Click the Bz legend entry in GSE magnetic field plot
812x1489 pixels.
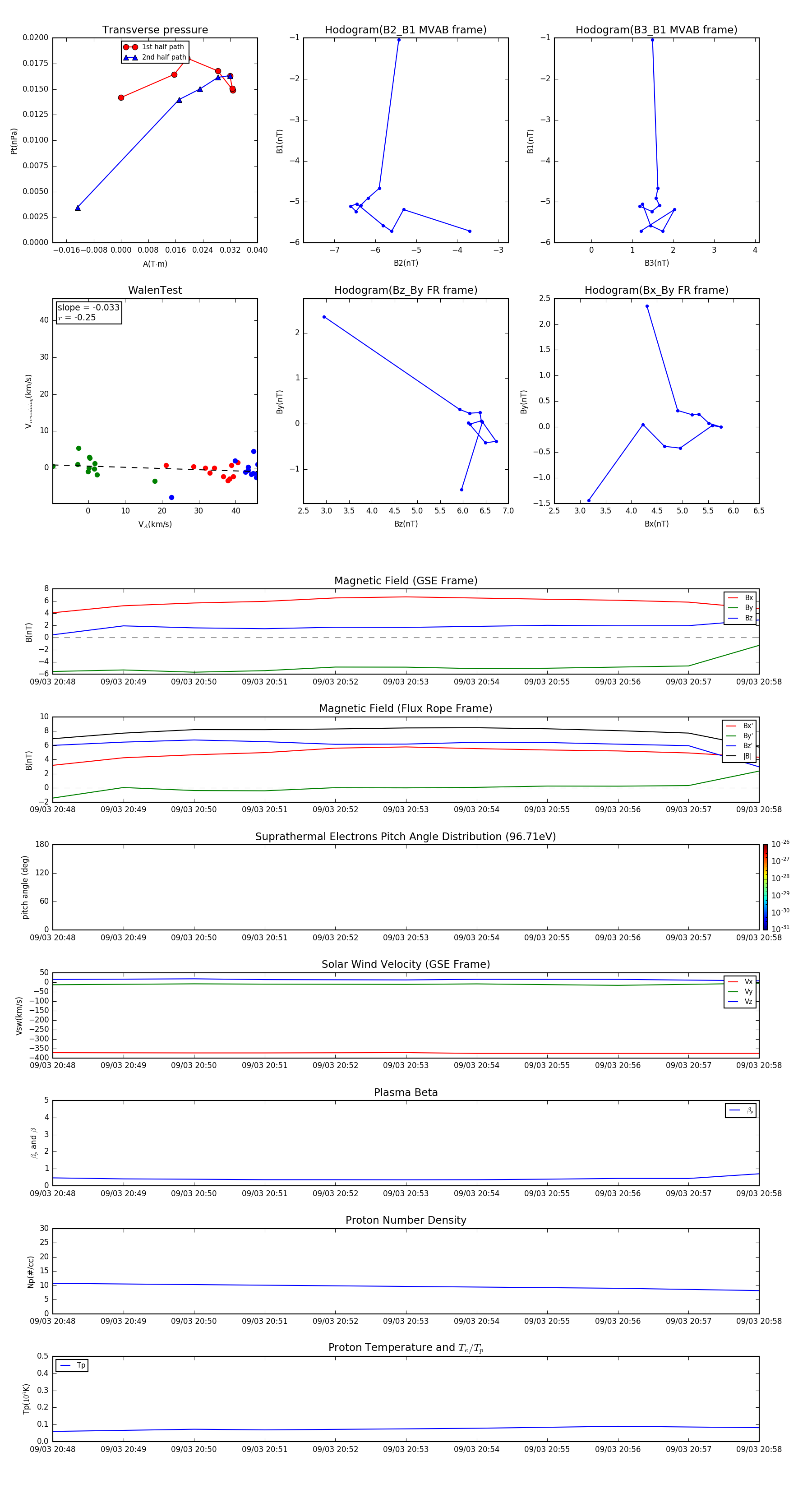point(740,619)
